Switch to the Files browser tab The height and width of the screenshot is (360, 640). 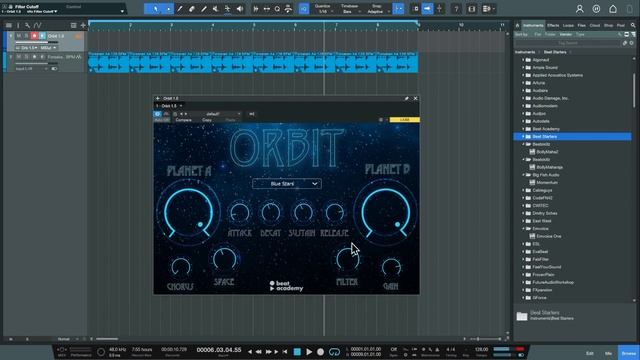(x=582, y=25)
